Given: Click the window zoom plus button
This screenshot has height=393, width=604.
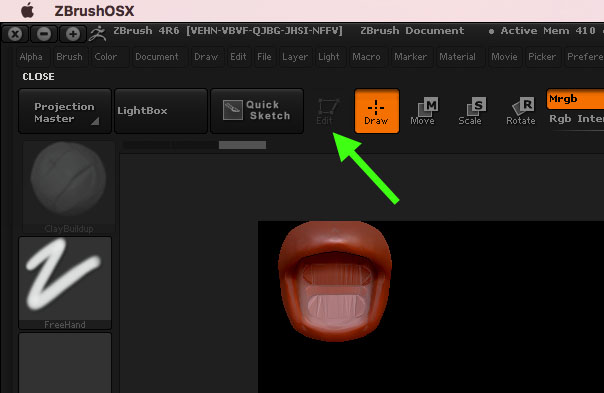Looking at the screenshot, I should click(x=72, y=34).
